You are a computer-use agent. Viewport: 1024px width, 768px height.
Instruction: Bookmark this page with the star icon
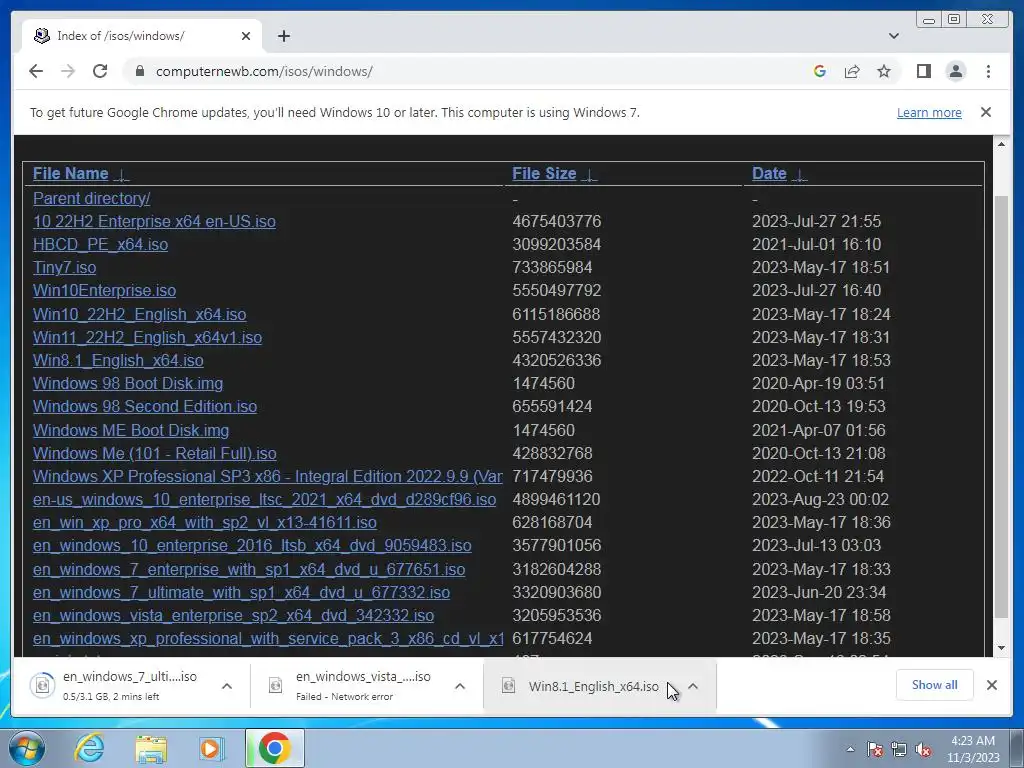click(884, 71)
